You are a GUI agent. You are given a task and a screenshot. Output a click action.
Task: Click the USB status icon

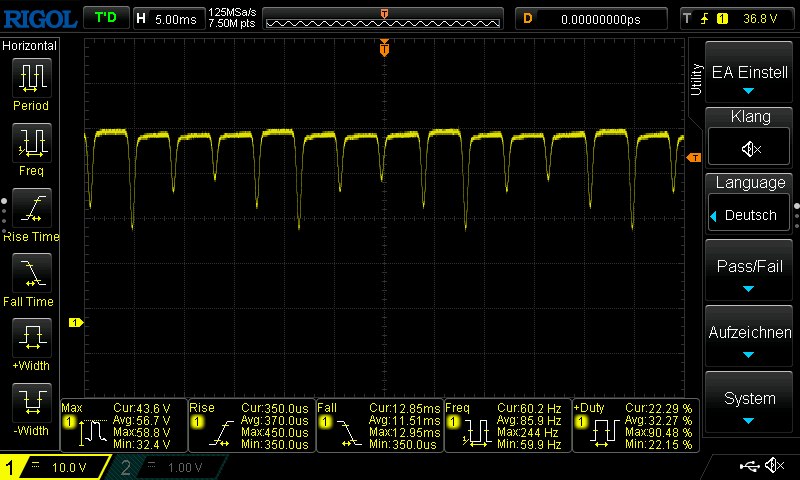pyautogui.click(x=748, y=466)
